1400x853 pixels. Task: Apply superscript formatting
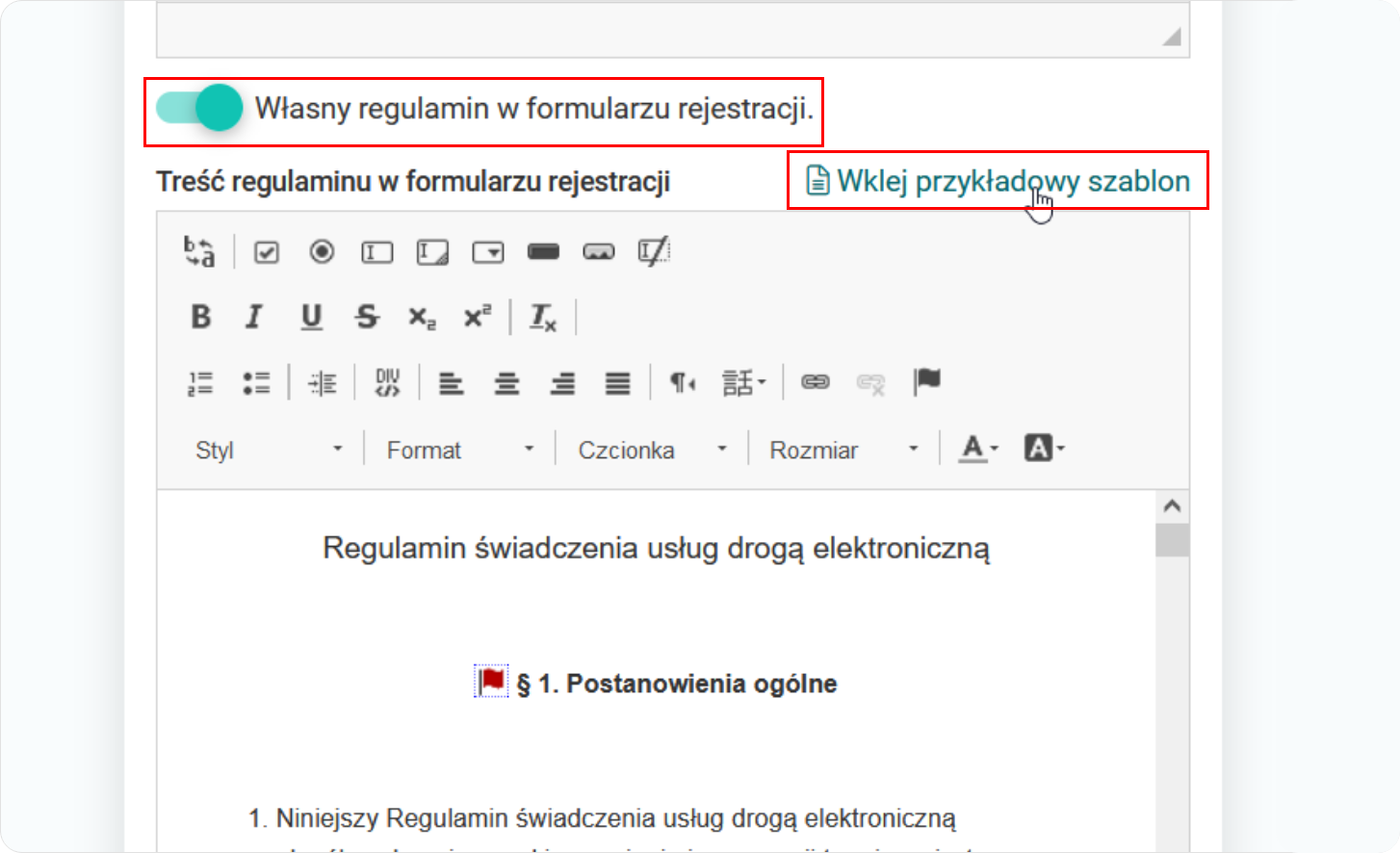(x=478, y=317)
